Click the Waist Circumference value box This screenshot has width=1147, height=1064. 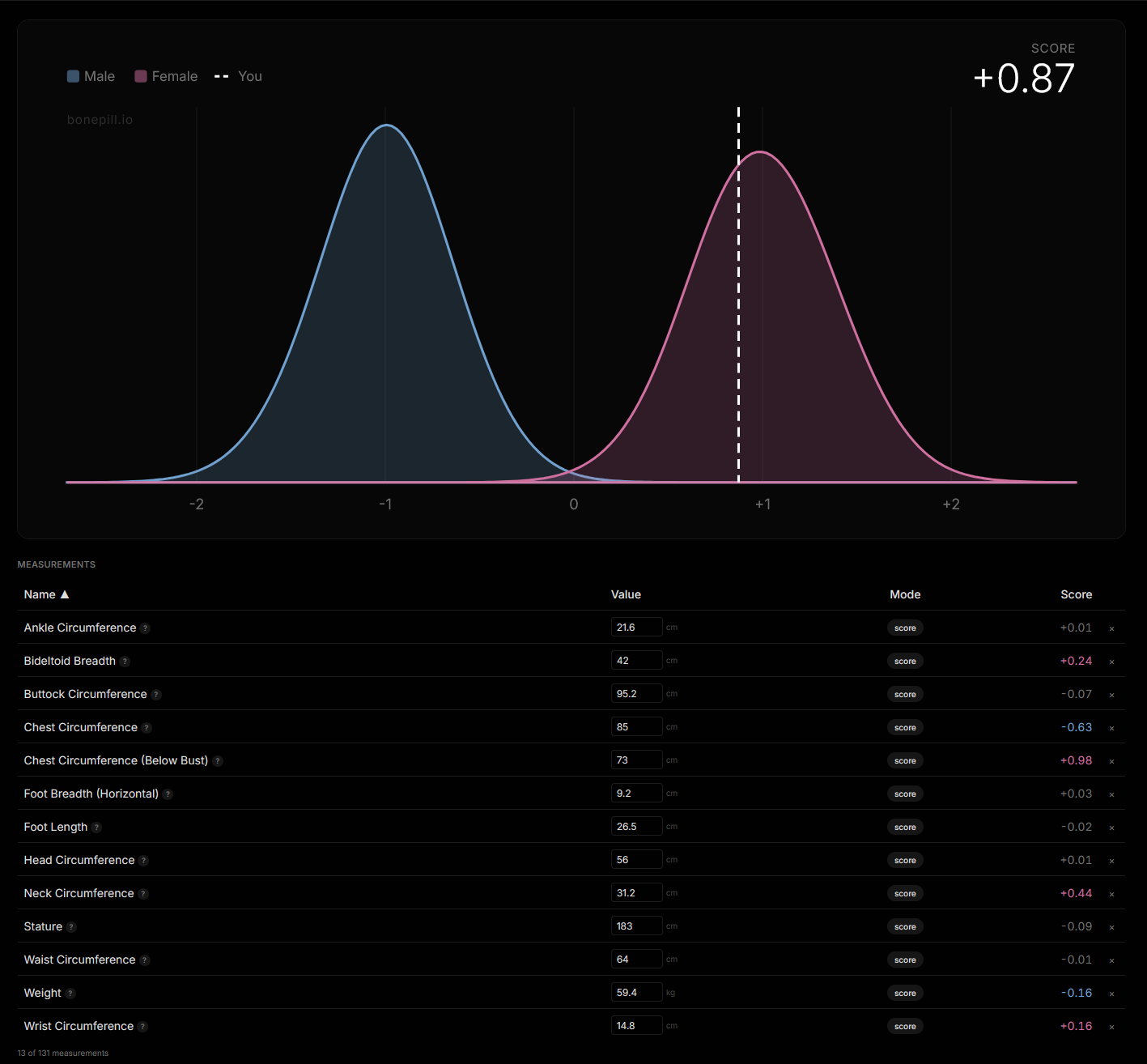(x=636, y=960)
